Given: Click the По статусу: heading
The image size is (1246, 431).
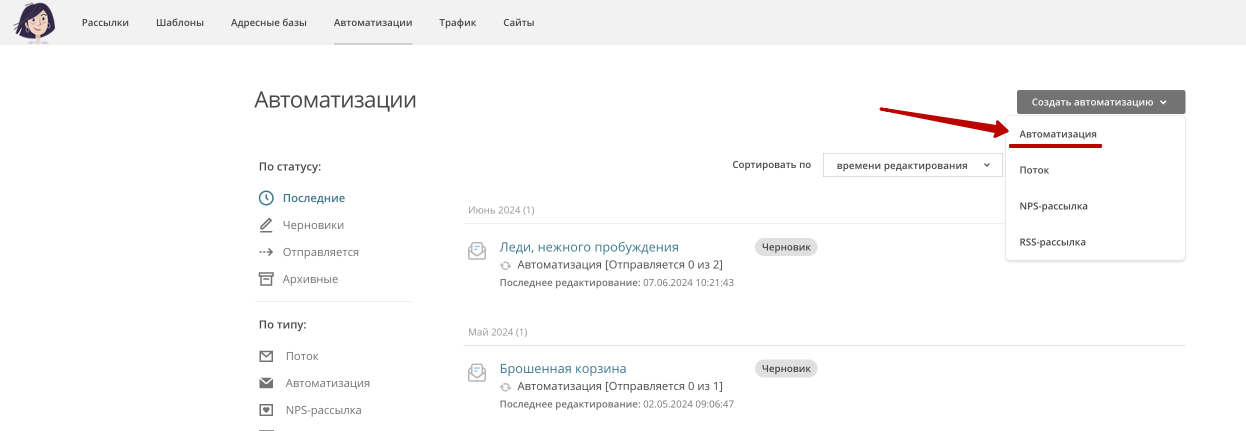Looking at the screenshot, I should click(x=290, y=167).
